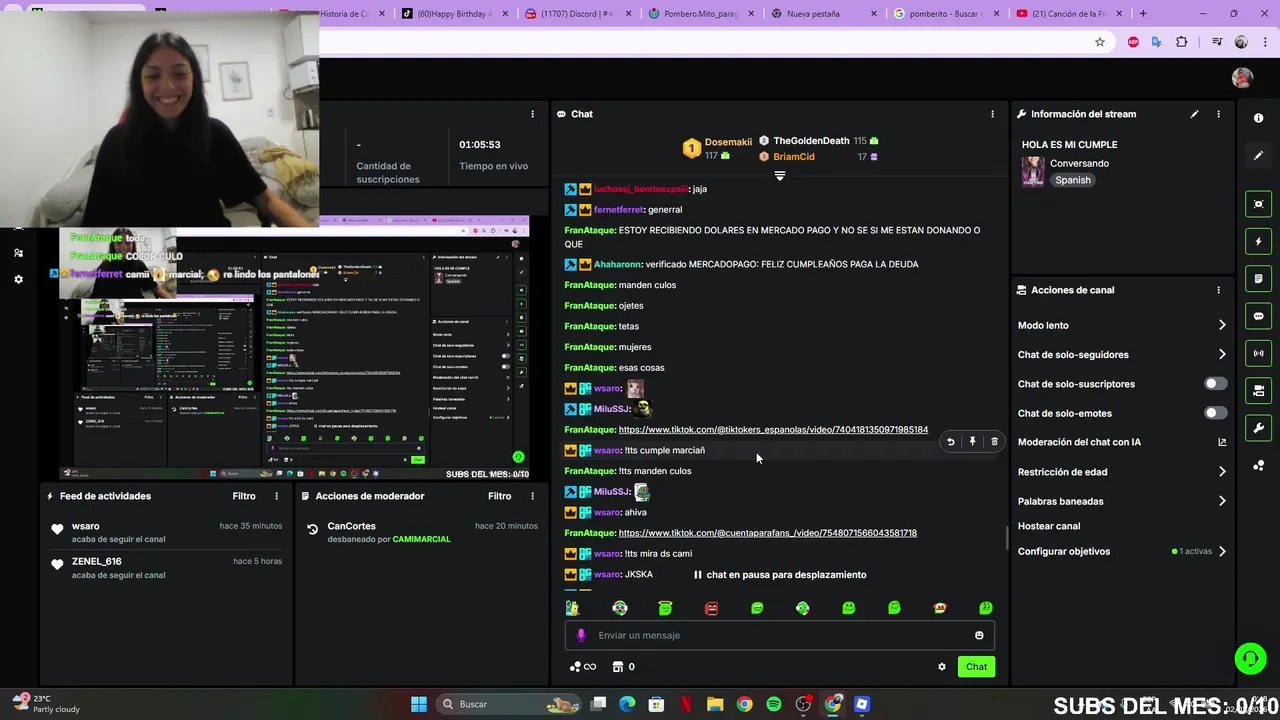Toggle Chat de solo-emotes switch
This screenshot has width=1280, height=720.
point(1215,413)
